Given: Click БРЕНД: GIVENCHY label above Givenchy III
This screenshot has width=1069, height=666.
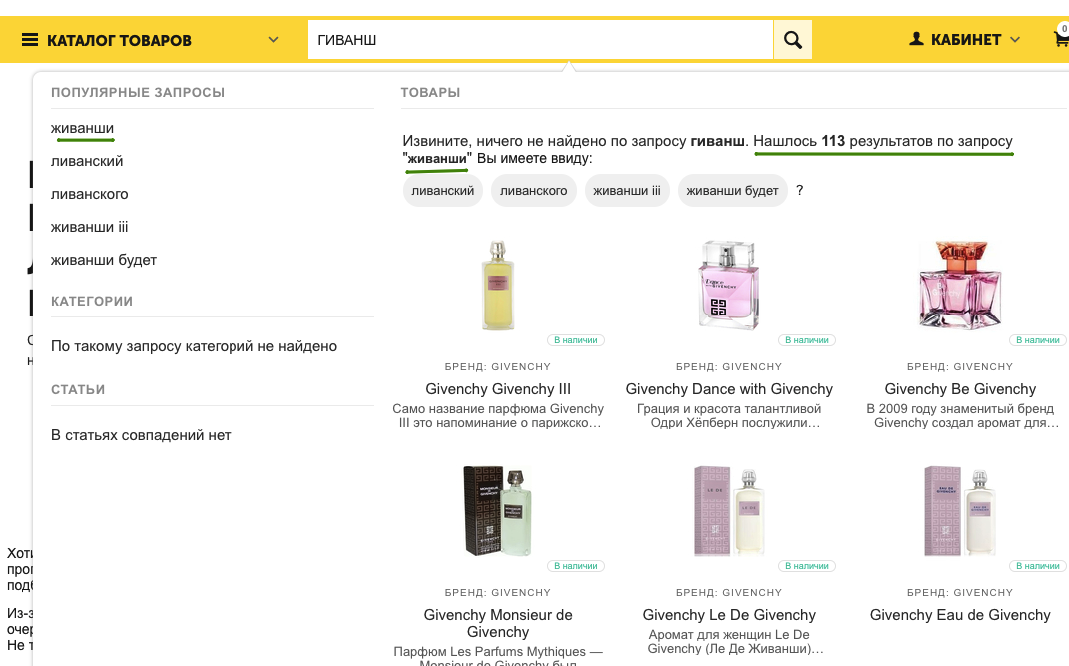Looking at the screenshot, I should coord(498,367).
